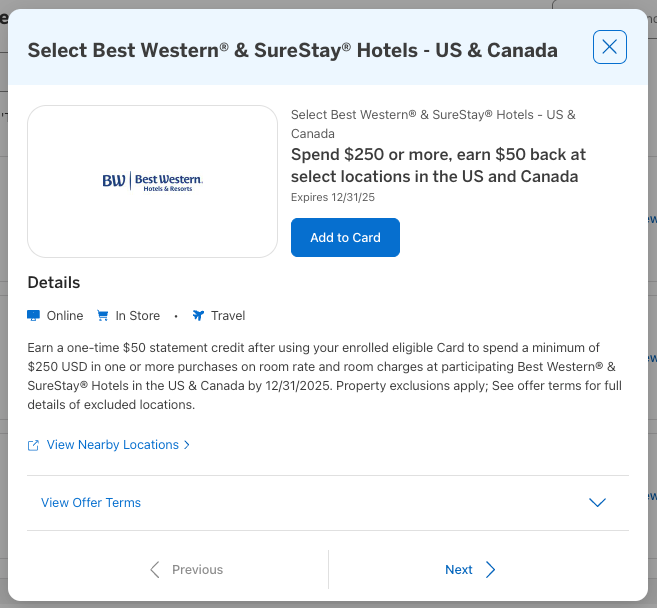This screenshot has height=608, width=657.
Task: Go to the Previous offer
Action: [x=197, y=570]
